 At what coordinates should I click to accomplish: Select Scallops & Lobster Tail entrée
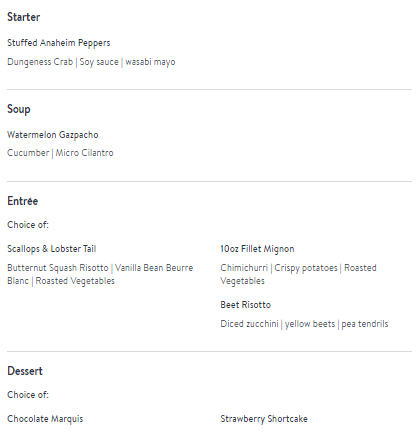[52, 249]
